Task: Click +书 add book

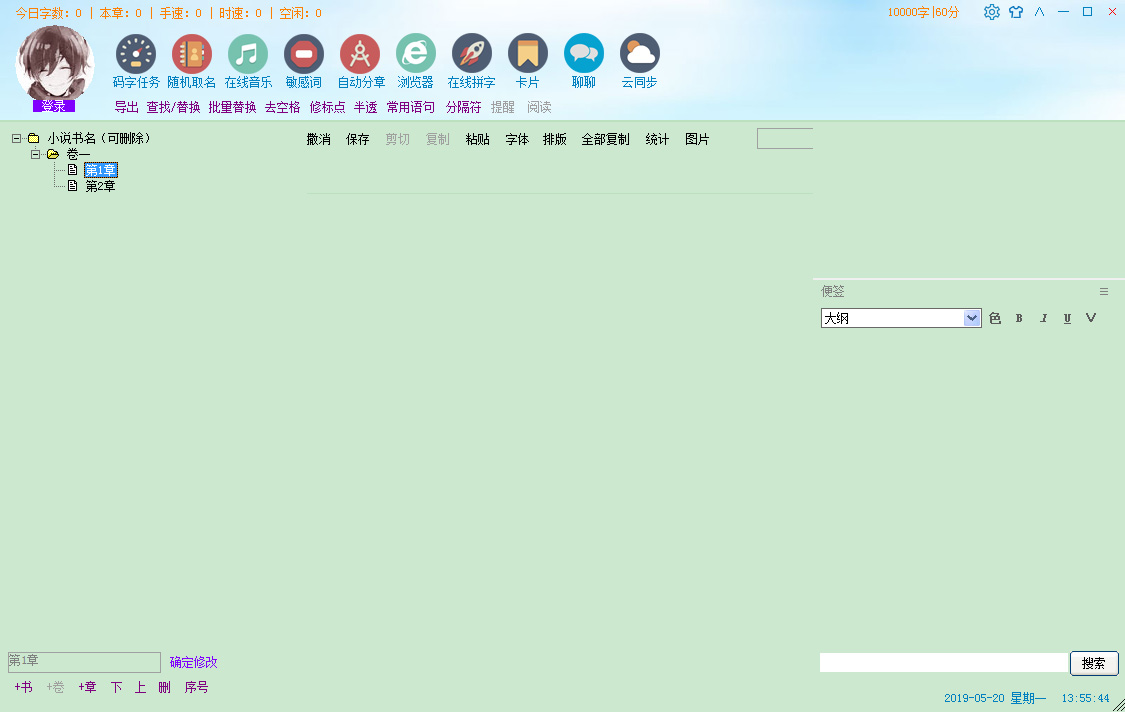Action: click(x=24, y=687)
